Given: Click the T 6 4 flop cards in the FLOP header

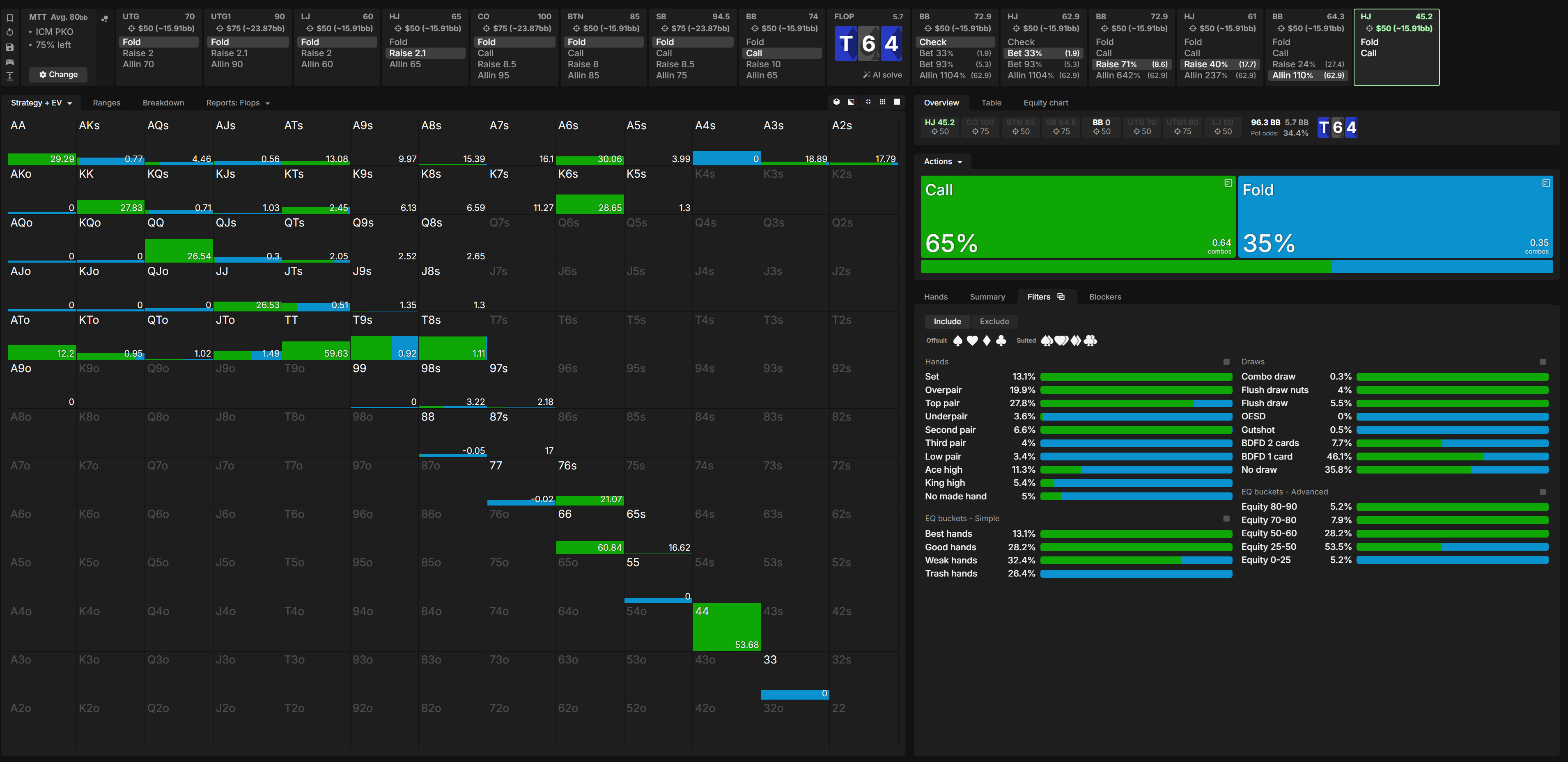Looking at the screenshot, I should click(x=868, y=44).
